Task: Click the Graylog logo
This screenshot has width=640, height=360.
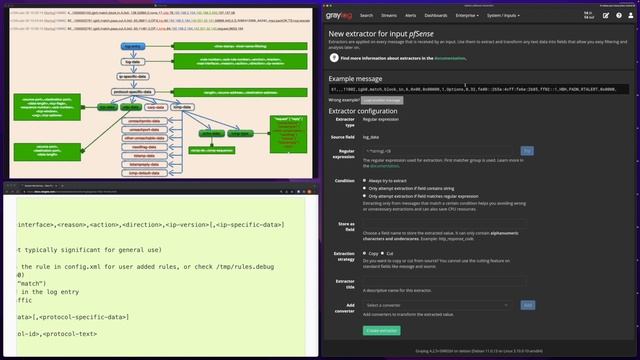Action: [x=338, y=16]
